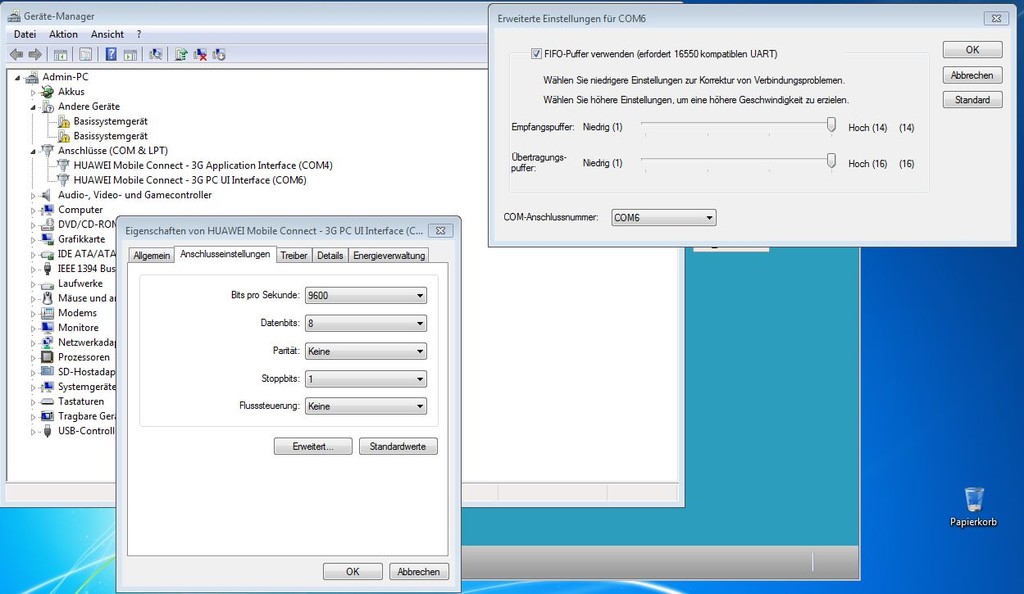
Task: Switch to the Treiber tab
Action: click(x=294, y=256)
